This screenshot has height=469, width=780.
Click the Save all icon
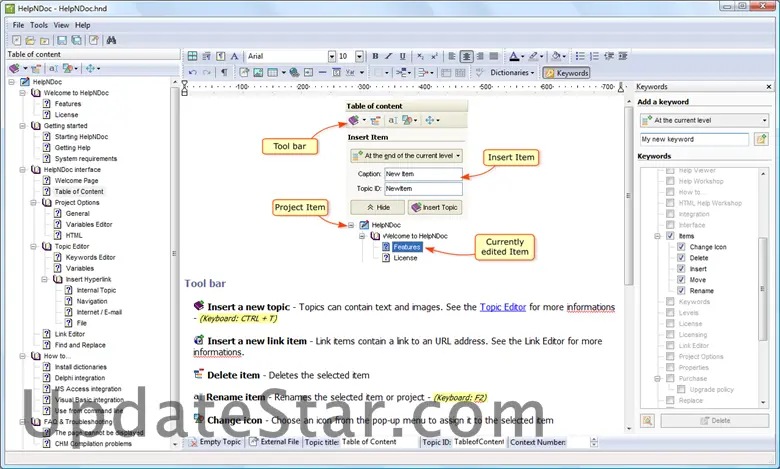pos(77,40)
